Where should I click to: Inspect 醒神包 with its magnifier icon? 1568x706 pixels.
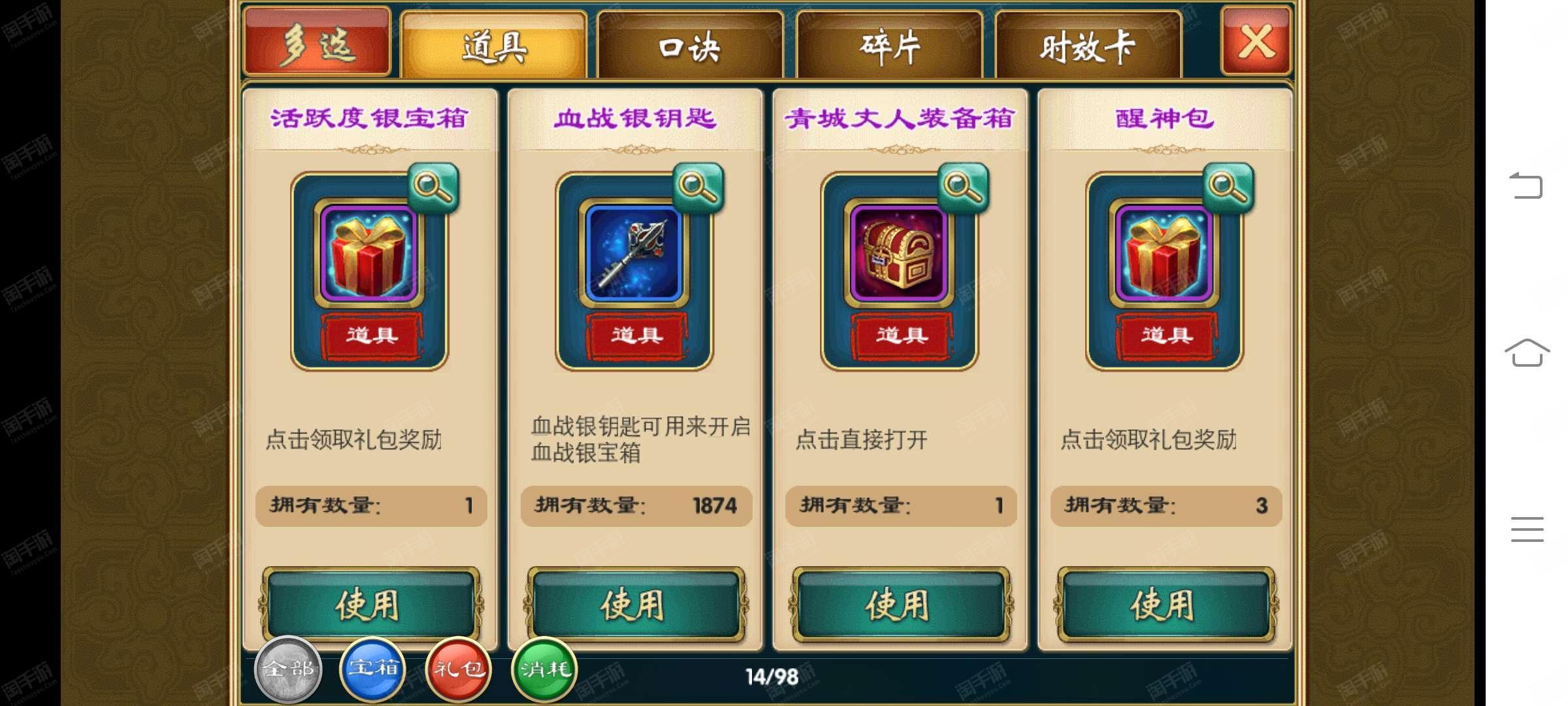(x=1228, y=187)
